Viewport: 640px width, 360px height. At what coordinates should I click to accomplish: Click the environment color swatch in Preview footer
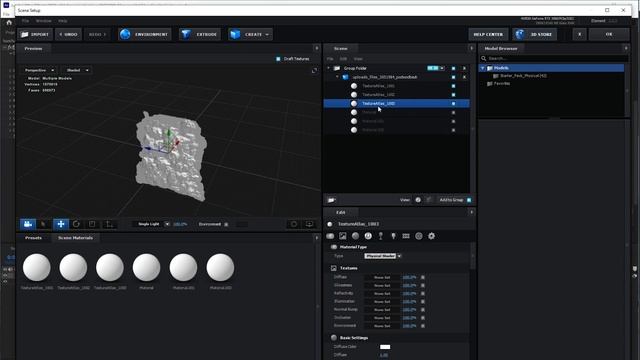(242, 224)
